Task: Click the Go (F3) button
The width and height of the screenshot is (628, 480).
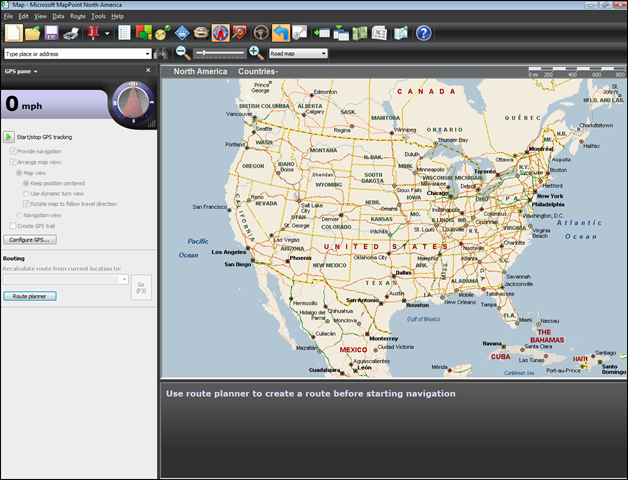Action: click(141, 287)
